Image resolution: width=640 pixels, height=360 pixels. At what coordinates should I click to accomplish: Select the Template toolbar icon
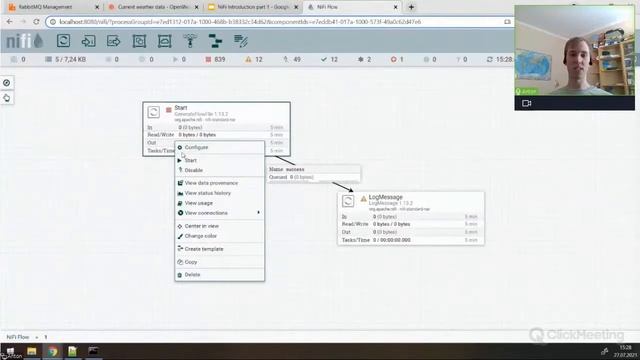[x=215, y=41]
